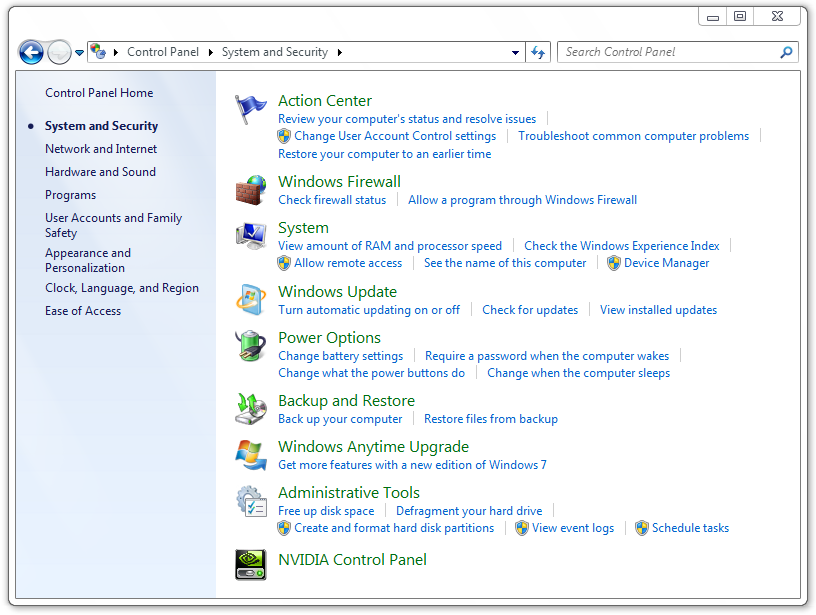Change what the power buttons do
Screen dimensions: 816x615
(372, 373)
